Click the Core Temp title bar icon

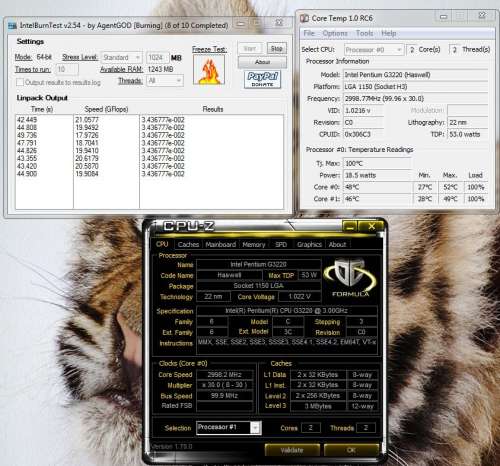pyautogui.click(x=304, y=18)
